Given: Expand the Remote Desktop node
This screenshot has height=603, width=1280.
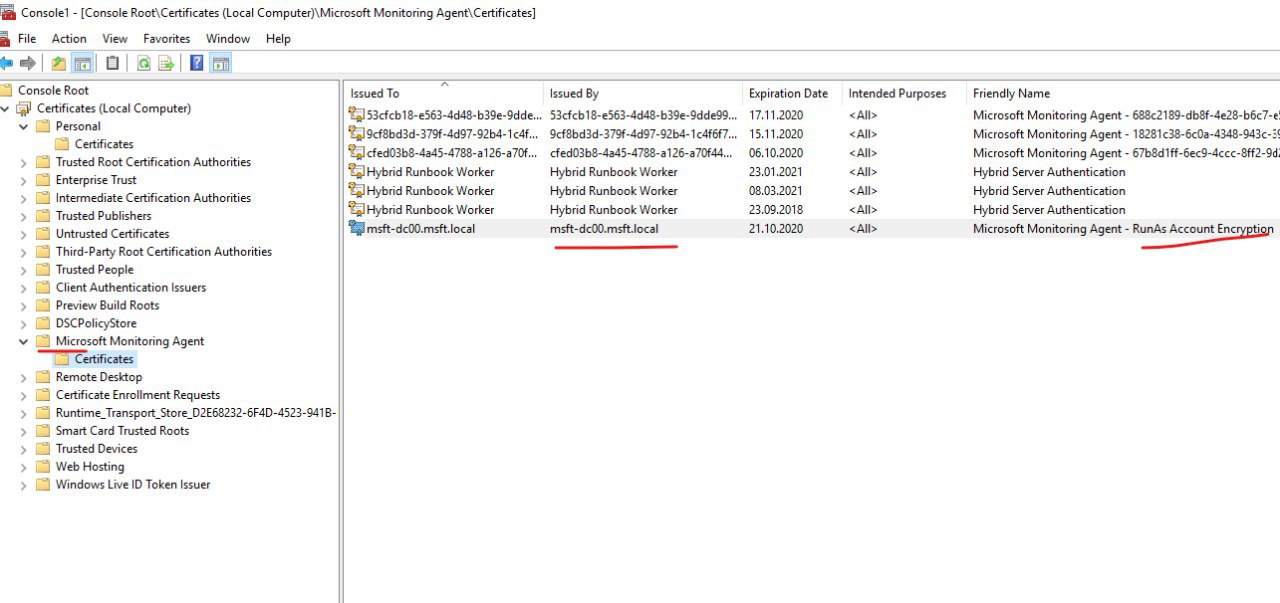Looking at the screenshot, I should tap(24, 377).
